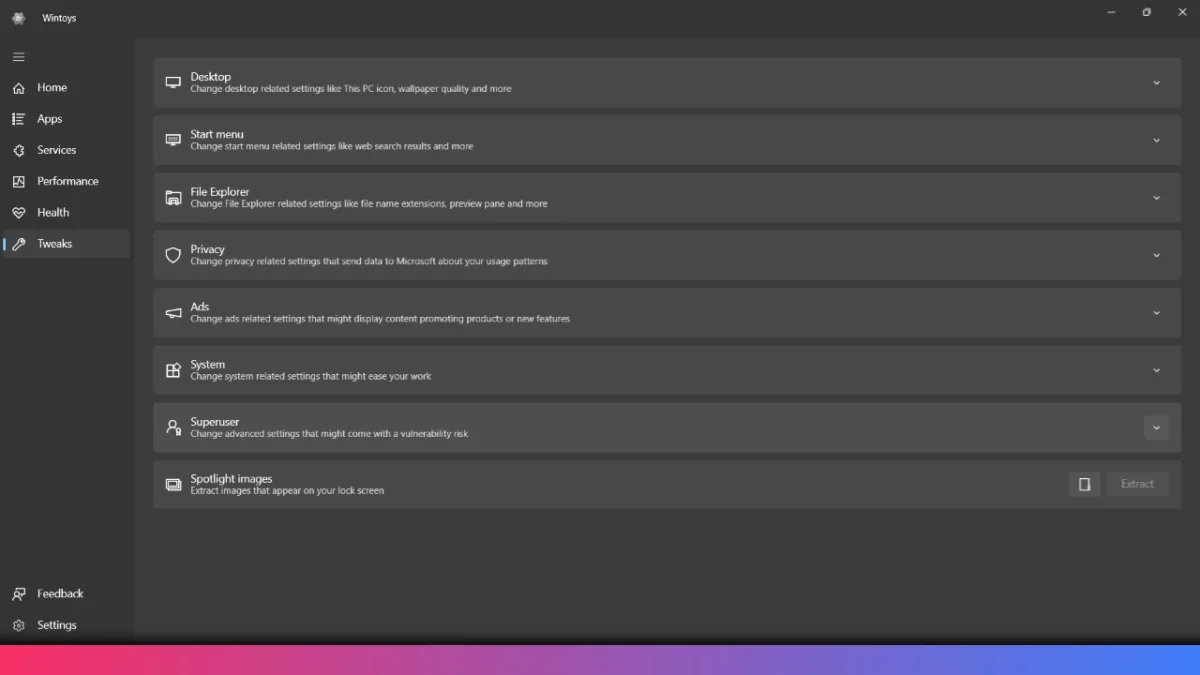Image resolution: width=1200 pixels, height=675 pixels.
Task: Select the Tweaks page
Action: (x=66, y=244)
